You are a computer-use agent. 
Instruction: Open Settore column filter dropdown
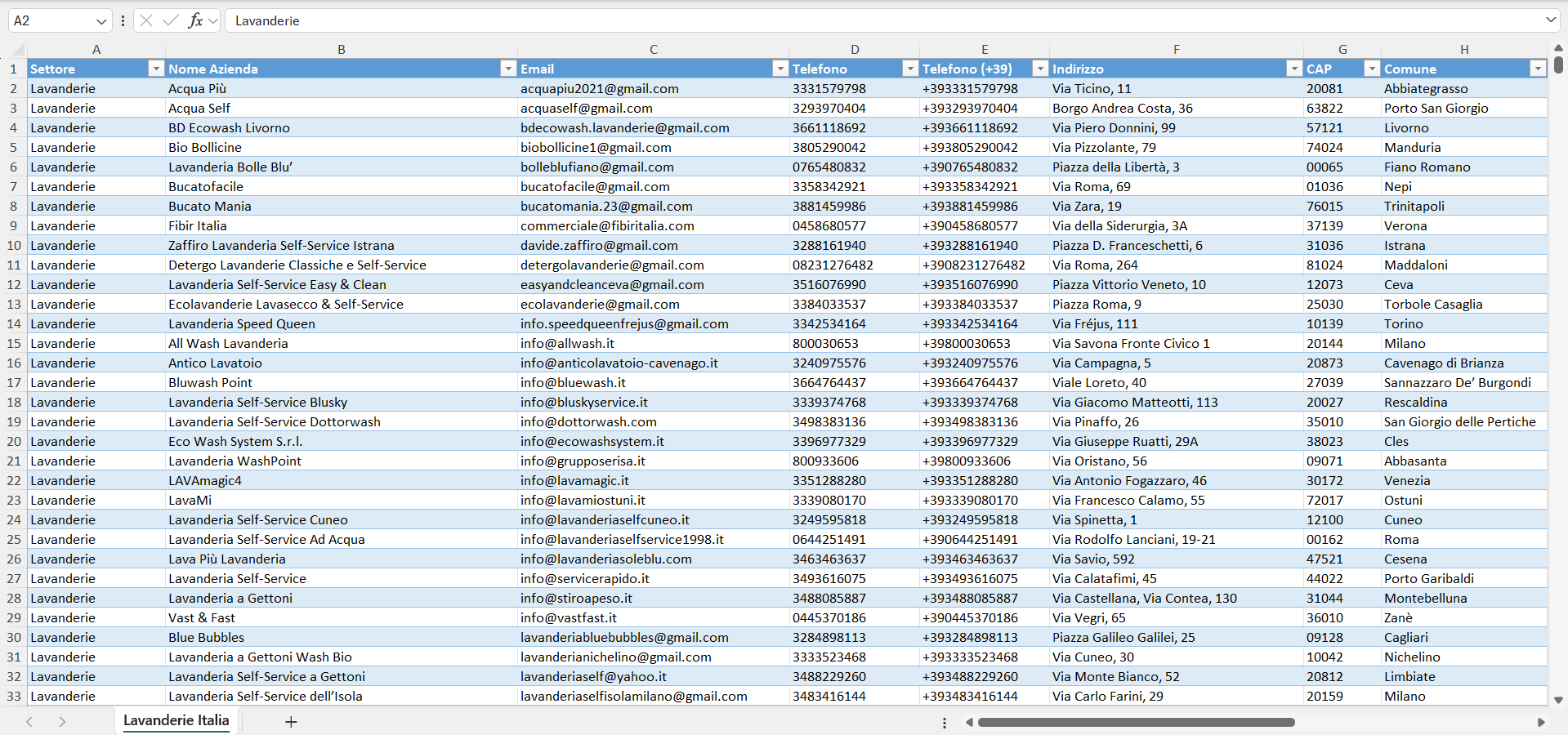click(x=156, y=69)
